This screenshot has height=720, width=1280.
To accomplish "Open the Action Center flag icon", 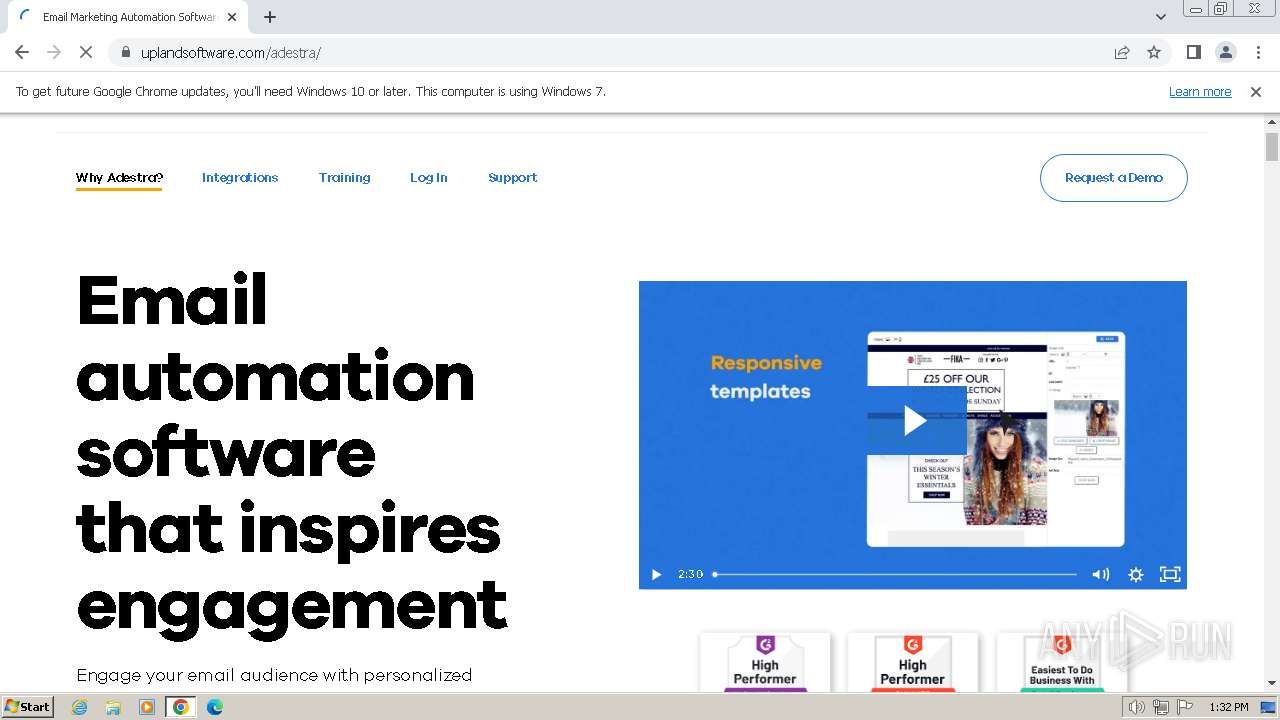I will pyautogui.click(x=1185, y=707).
